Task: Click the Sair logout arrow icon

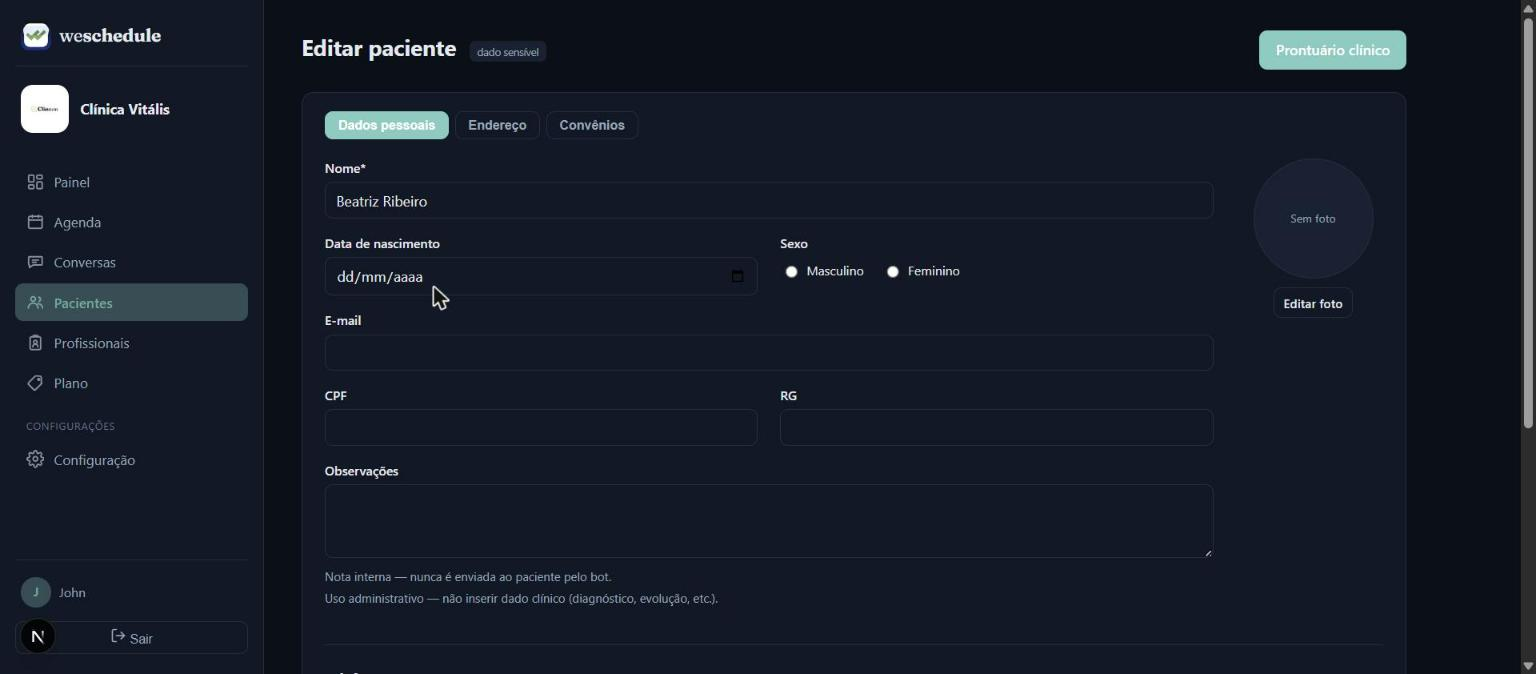Action: [x=118, y=637]
